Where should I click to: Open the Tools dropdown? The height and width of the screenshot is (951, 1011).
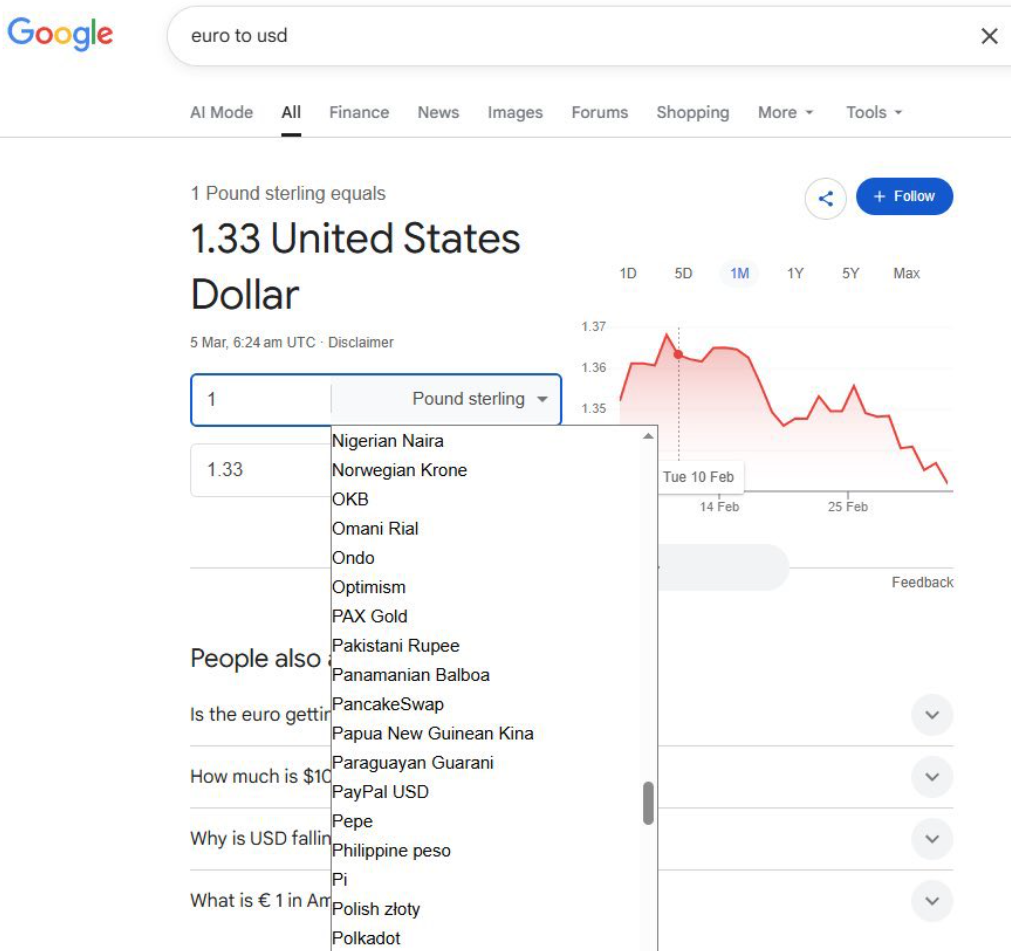point(874,113)
